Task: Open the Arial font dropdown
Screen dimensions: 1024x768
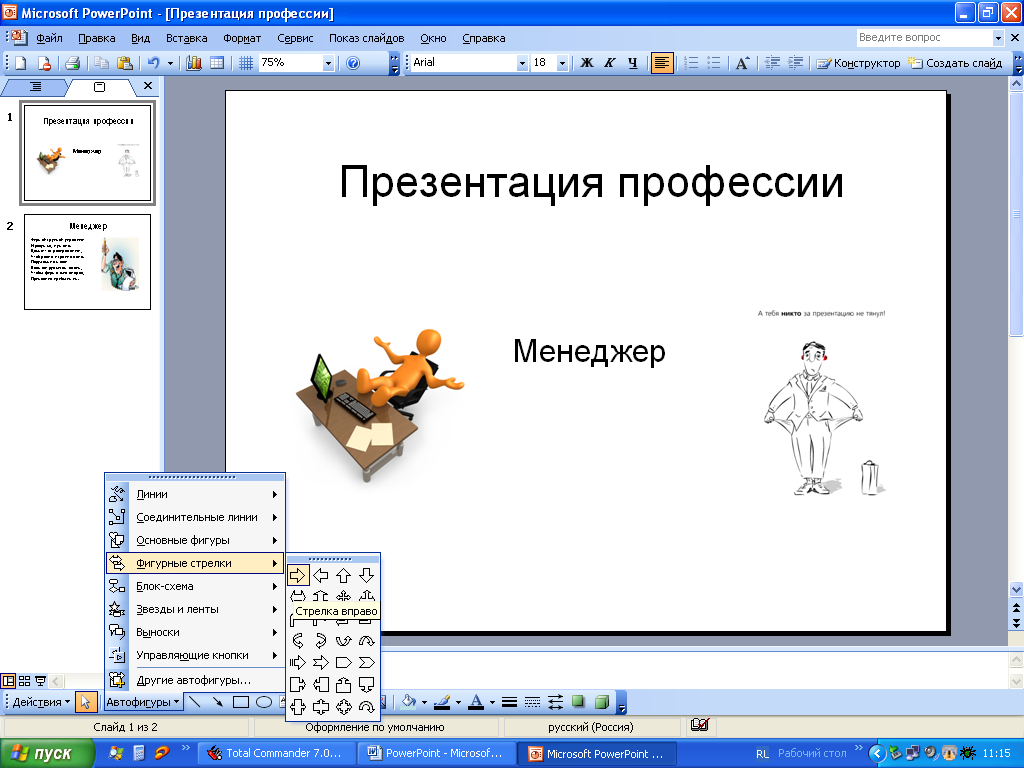Action: pos(522,63)
